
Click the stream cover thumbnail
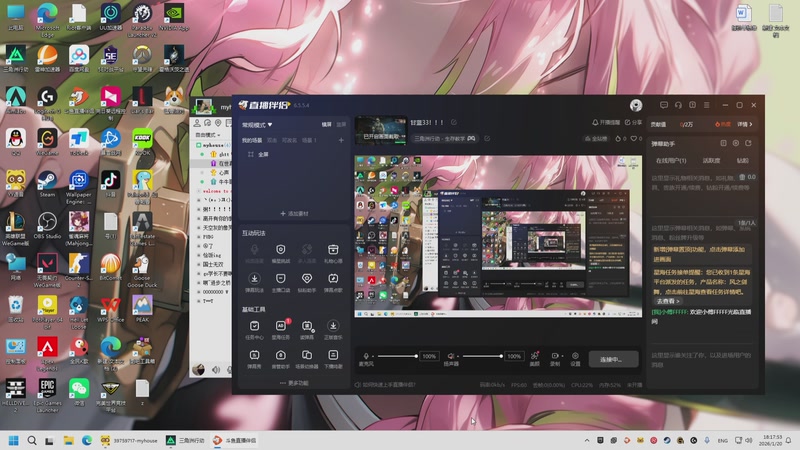[x=381, y=130]
